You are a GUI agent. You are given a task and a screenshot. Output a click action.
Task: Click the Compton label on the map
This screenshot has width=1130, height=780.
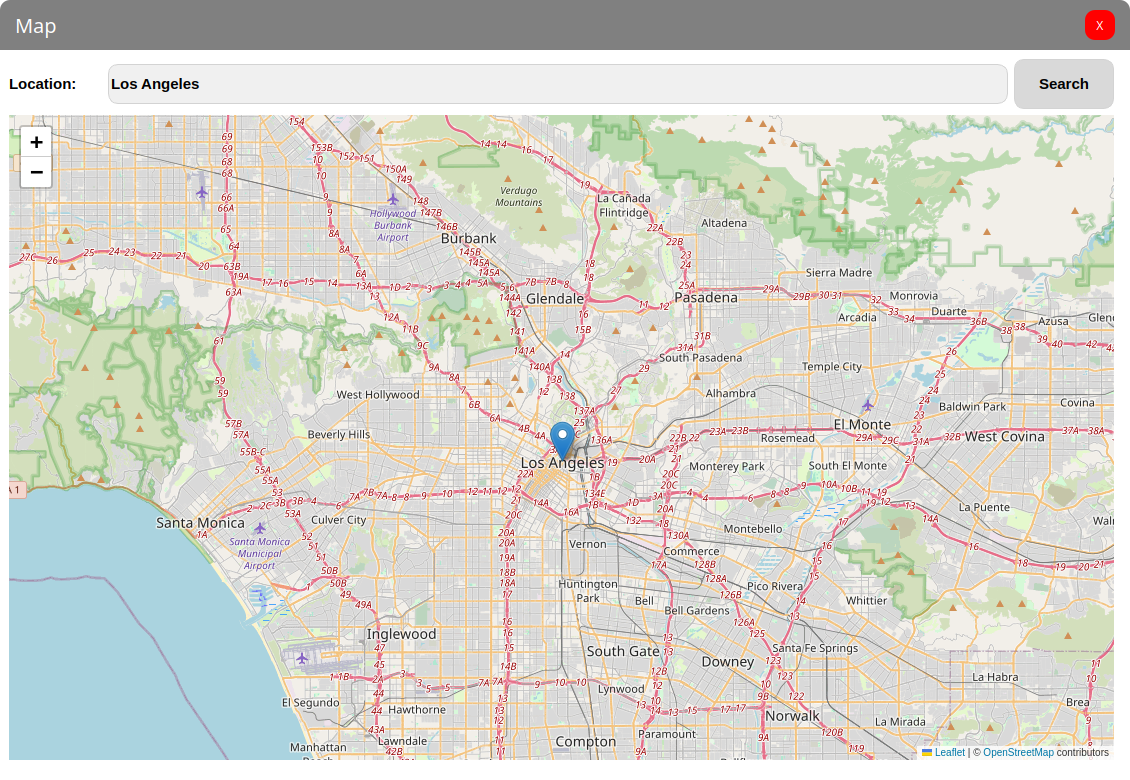coord(586,742)
